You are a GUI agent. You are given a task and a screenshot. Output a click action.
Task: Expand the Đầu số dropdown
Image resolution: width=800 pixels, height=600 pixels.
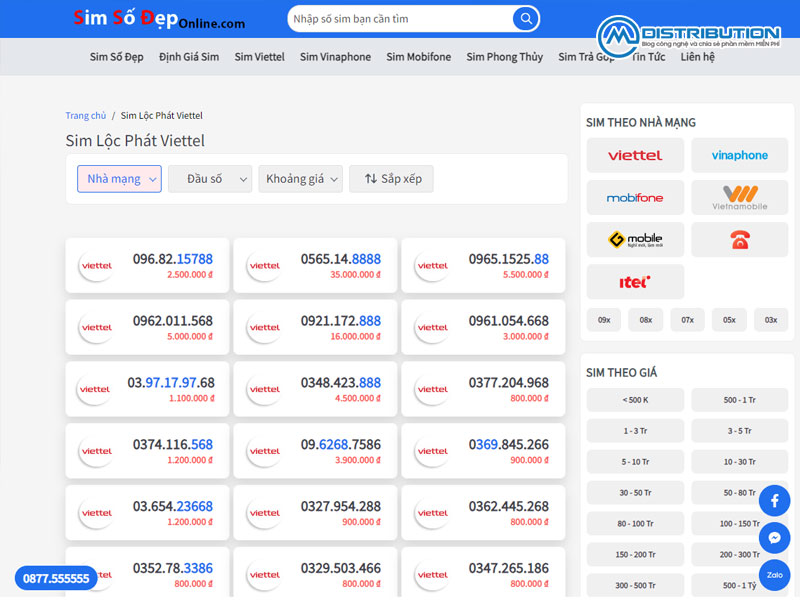pyautogui.click(x=210, y=179)
